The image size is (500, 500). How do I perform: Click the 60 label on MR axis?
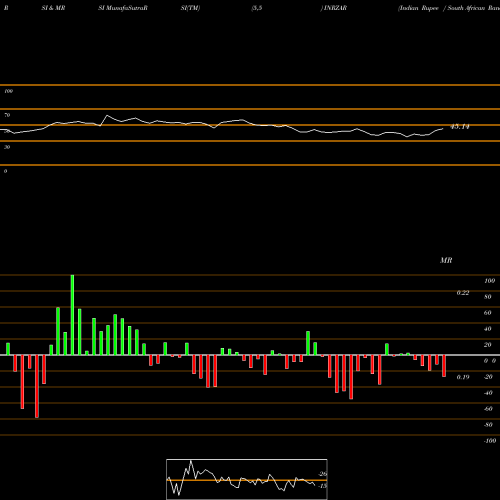[x=488, y=313]
